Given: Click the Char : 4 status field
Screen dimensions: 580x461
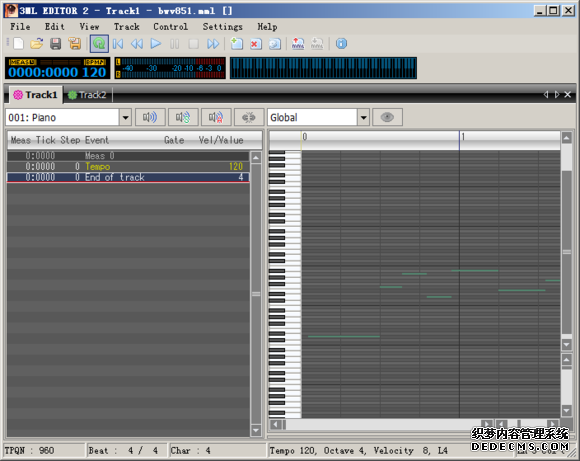Looking at the screenshot, I should click(x=217, y=450).
